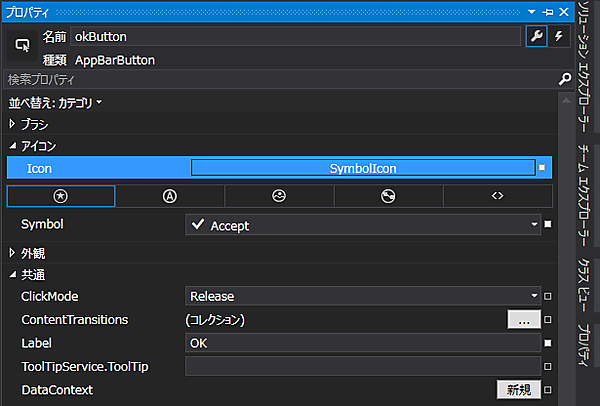600x406 pixels.
Task: Select the SymbolIcon star tab
Action: [x=61, y=196]
